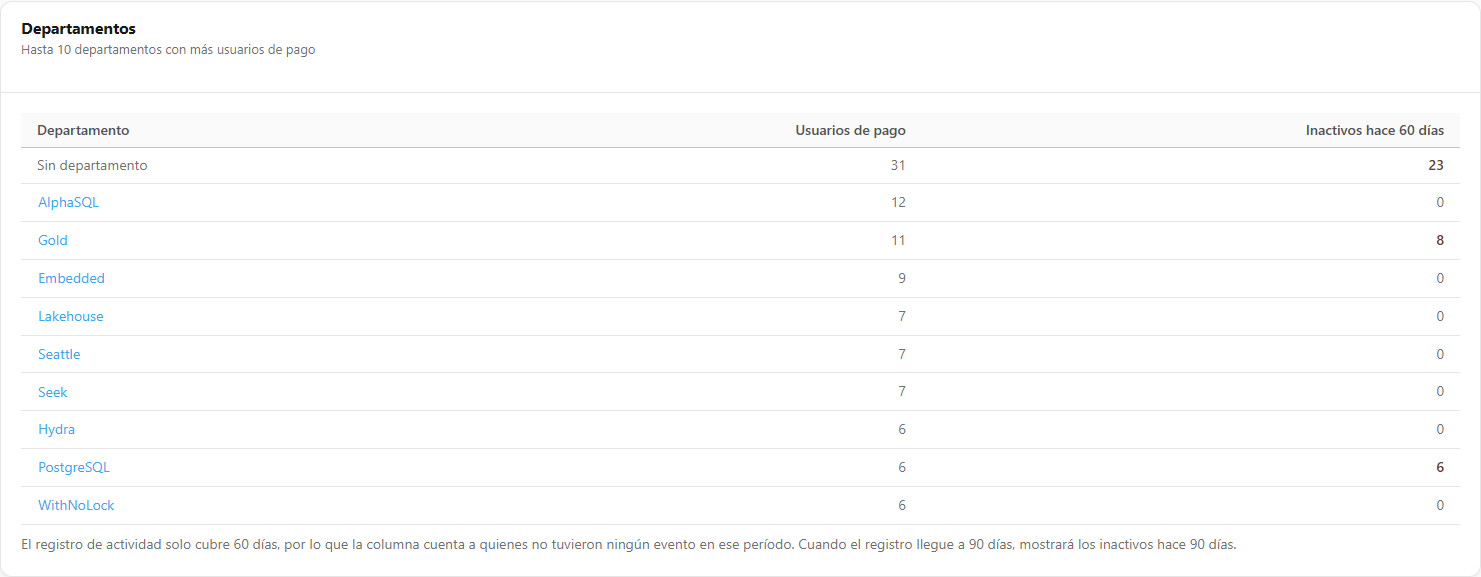Click the 'Departamento' column header

[83, 130]
